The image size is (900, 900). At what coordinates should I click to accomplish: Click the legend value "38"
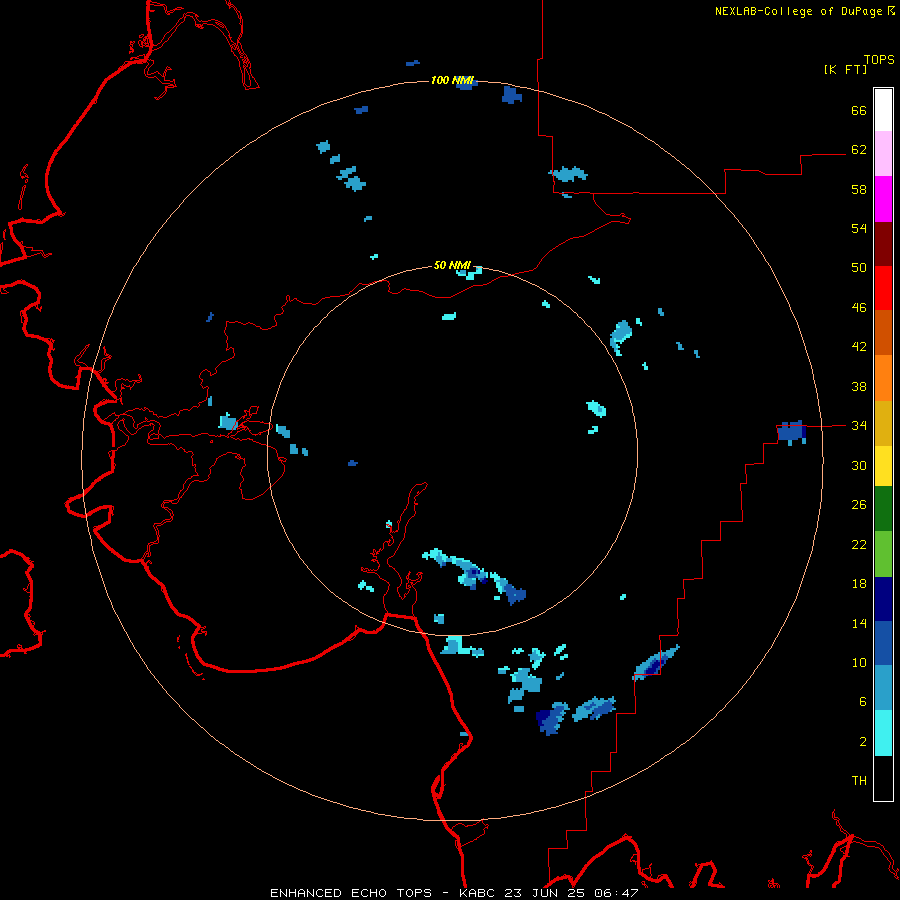click(x=859, y=386)
